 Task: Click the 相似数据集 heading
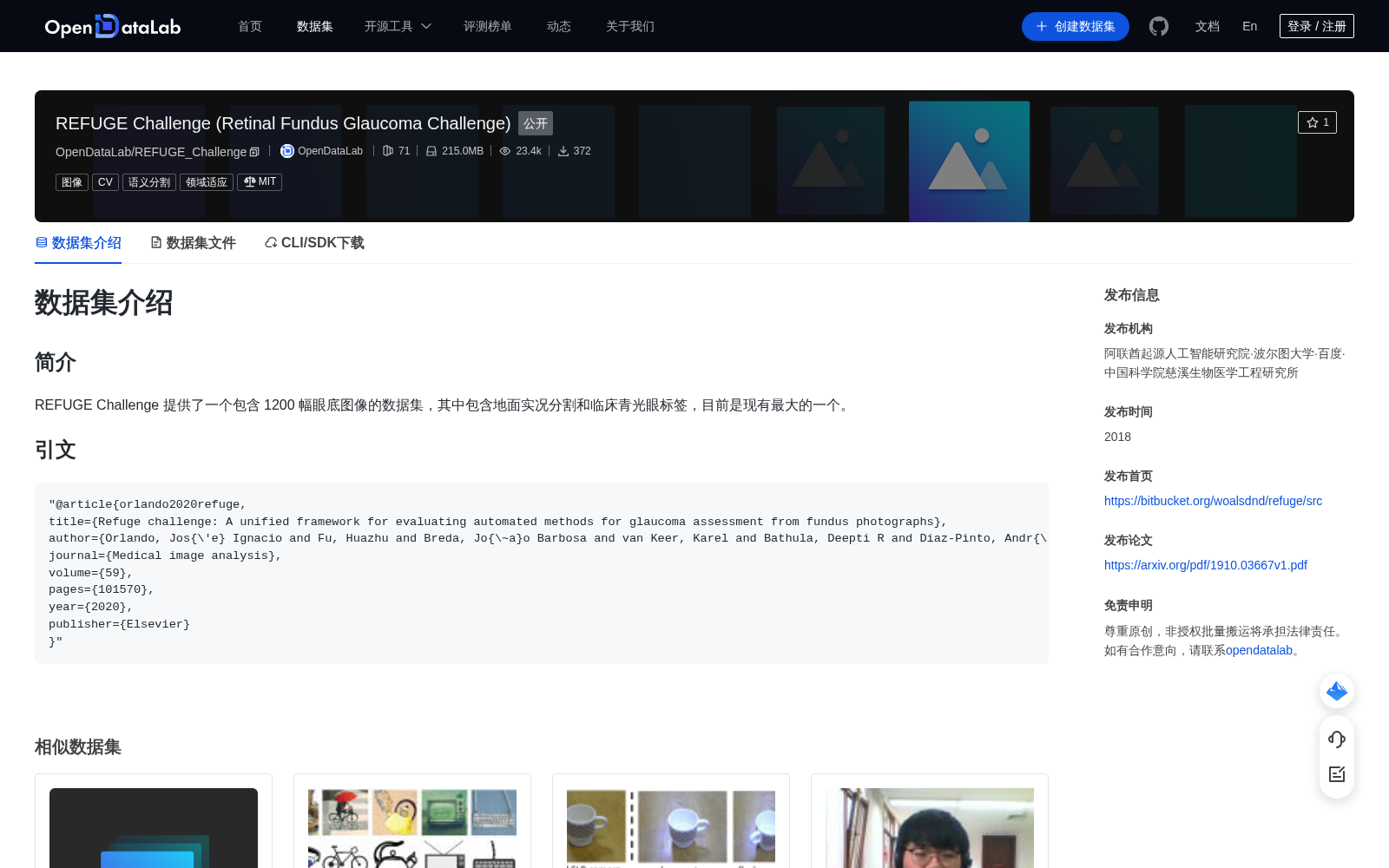pos(78,747)
